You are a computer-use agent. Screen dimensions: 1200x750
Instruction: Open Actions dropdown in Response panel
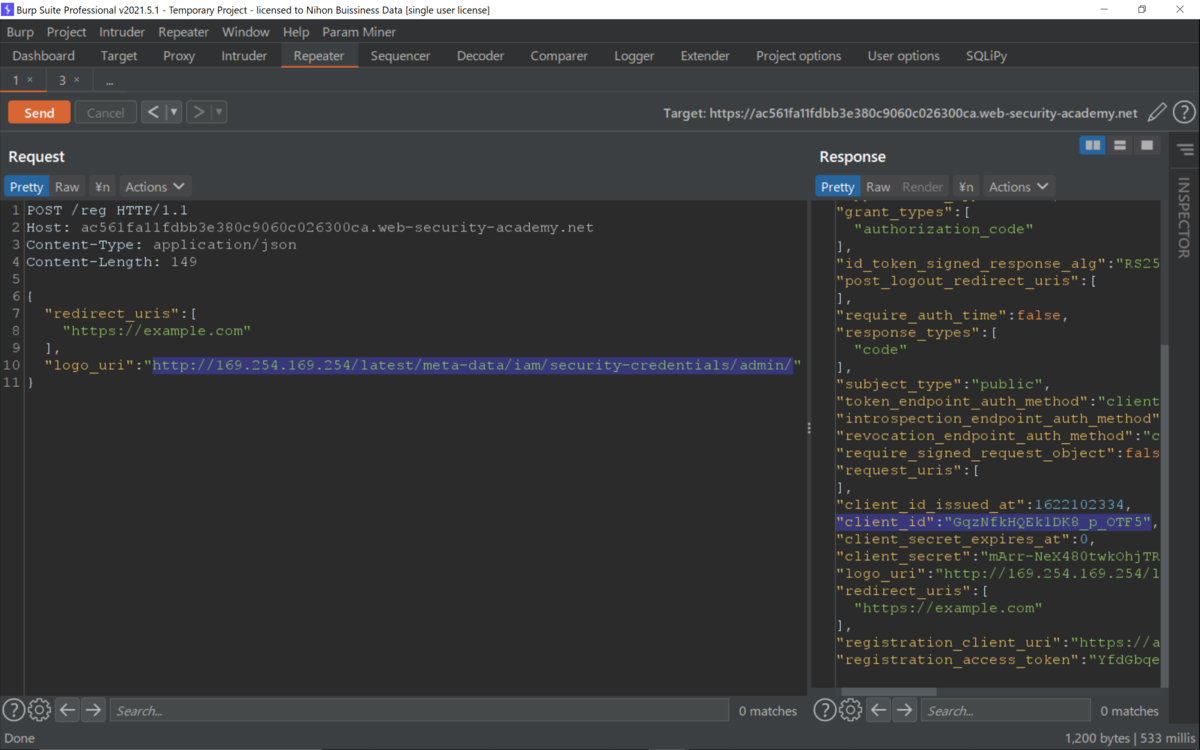[x=1019, y=187]
